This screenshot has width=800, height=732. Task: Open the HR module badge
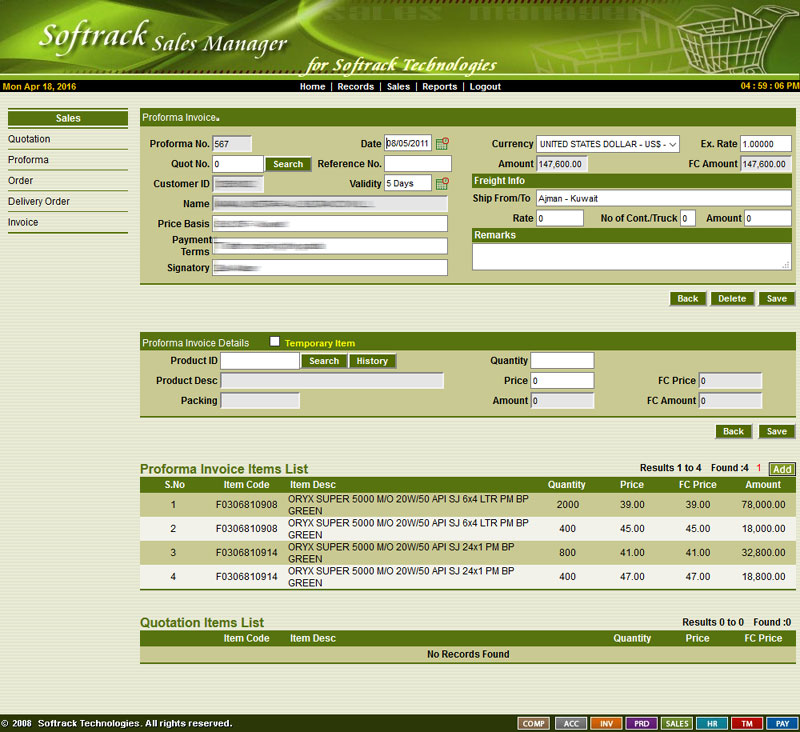point(711,723)
